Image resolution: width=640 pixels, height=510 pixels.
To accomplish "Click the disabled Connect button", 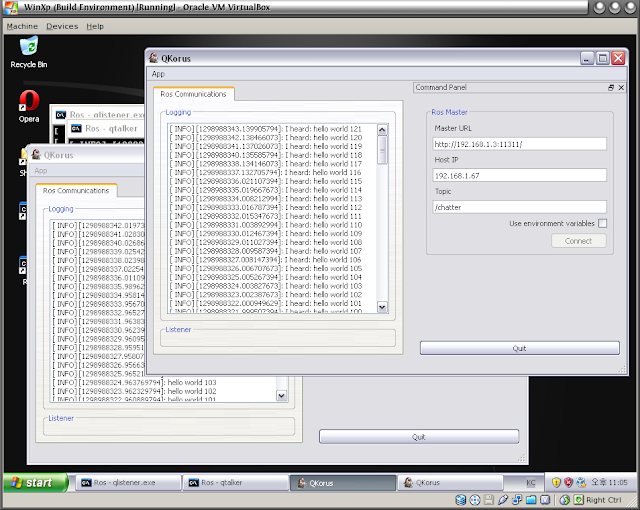I will (579, 241).
